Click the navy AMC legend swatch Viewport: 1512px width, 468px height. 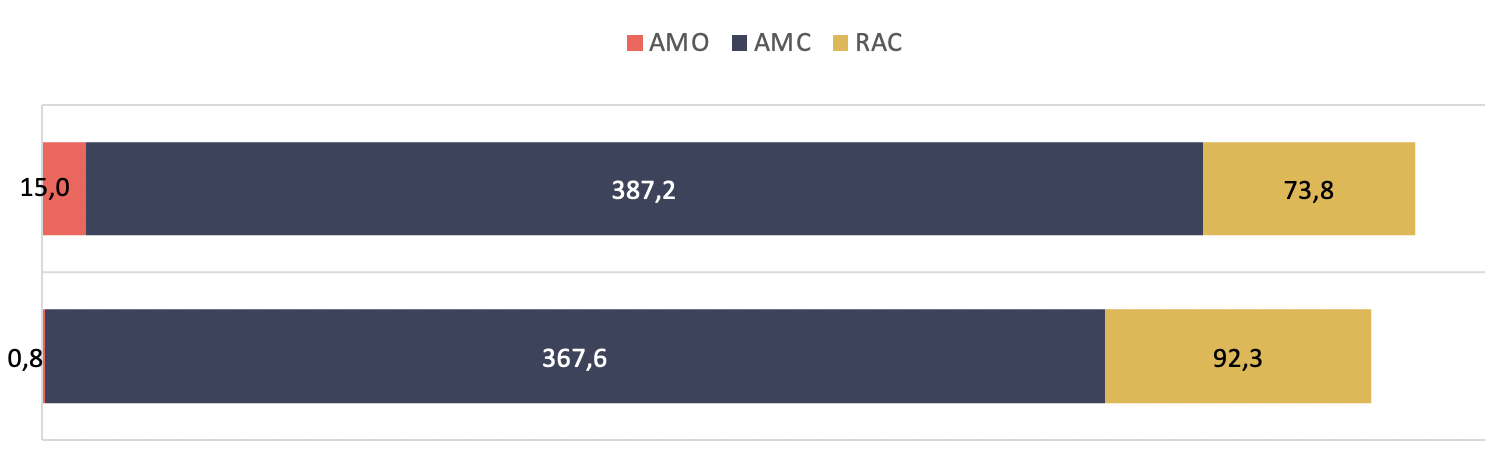coord(741,43)
